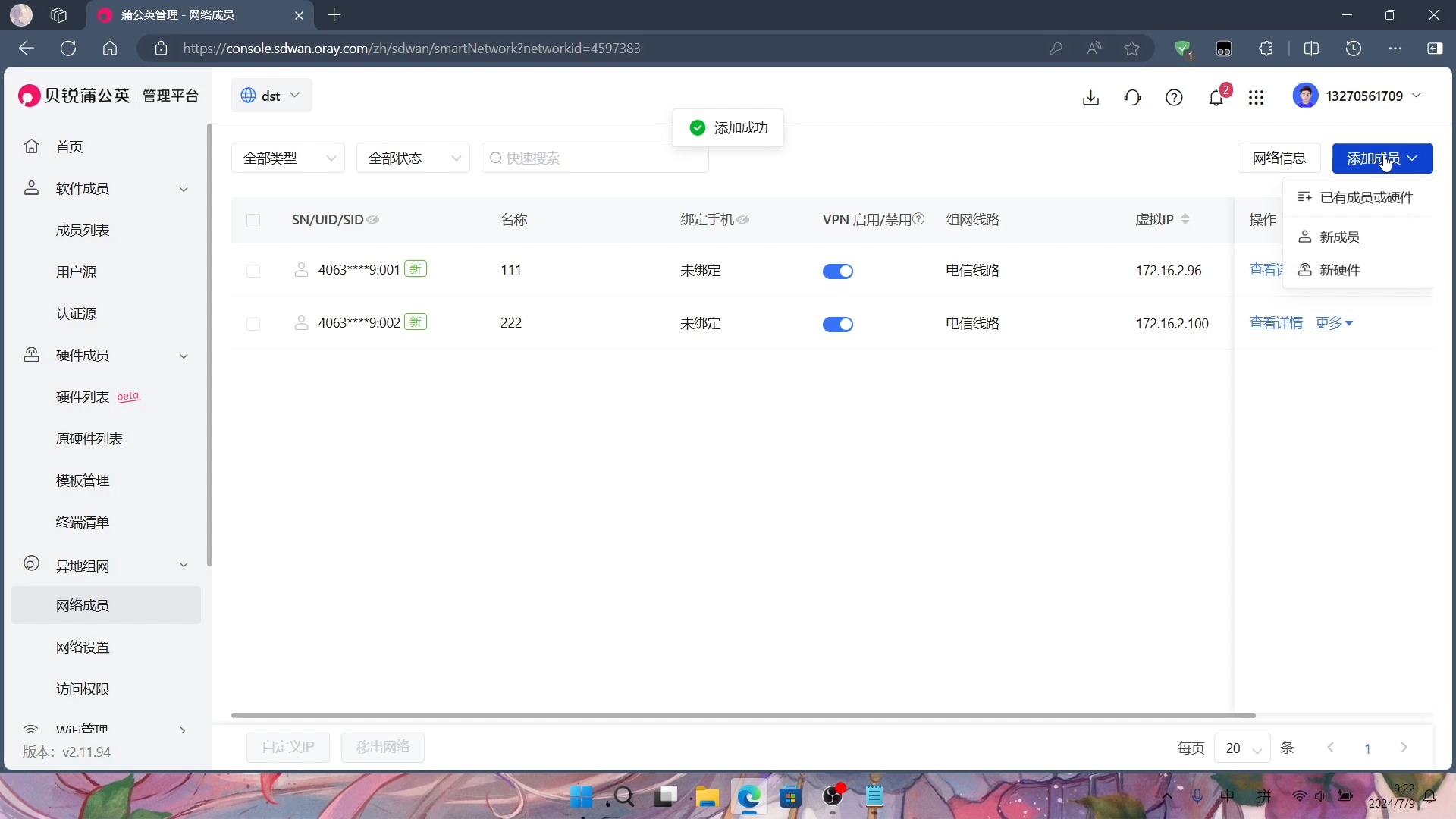1456x819 pixels.
Task: Open the dst network selector dropdown
Action: 271,96
